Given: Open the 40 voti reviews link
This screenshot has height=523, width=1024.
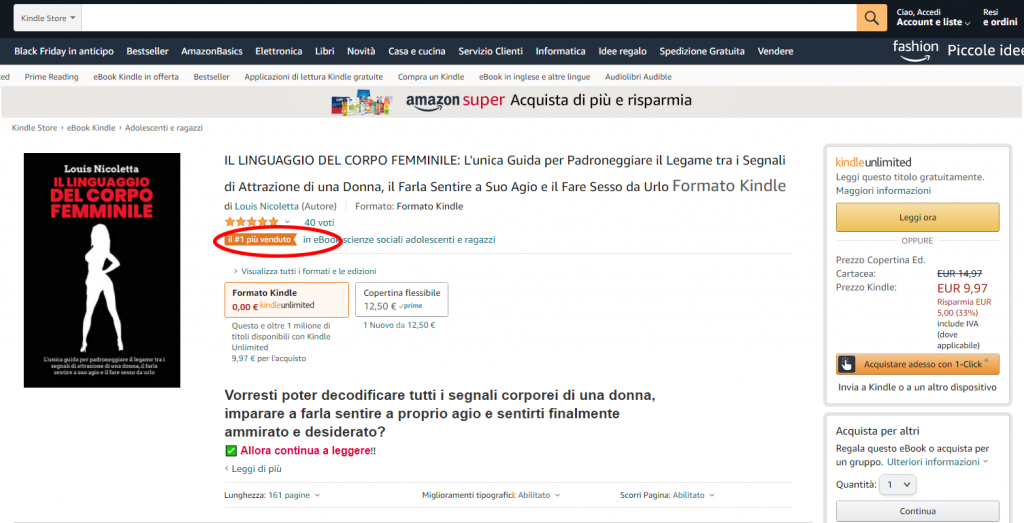Looking at the screenshot, I should pyautogui.click(x=319, y=223).
